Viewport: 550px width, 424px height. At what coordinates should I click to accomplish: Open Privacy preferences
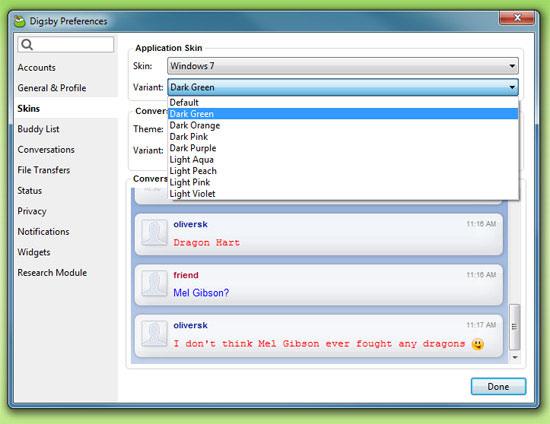tap(32, 211)
